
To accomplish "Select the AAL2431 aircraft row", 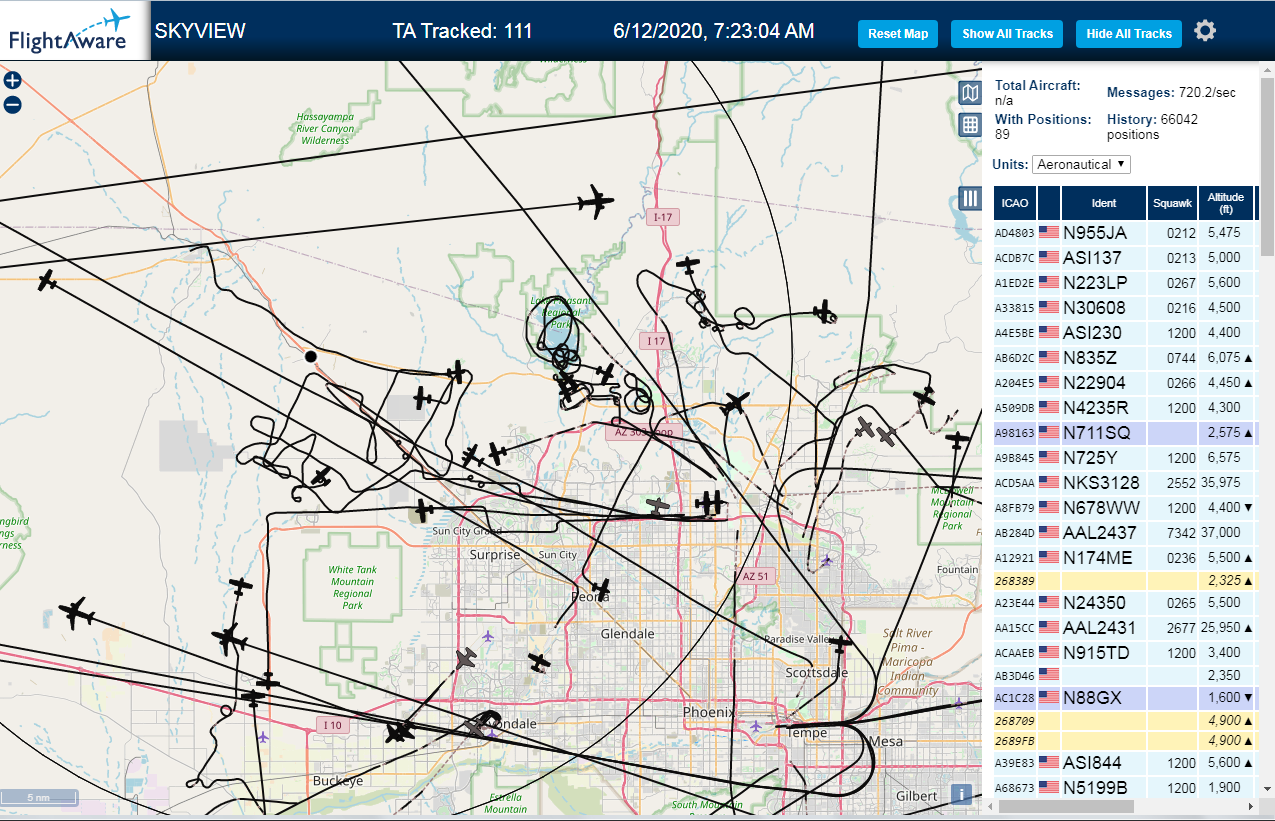I will pyautogui.click(x=1125, y=628).
